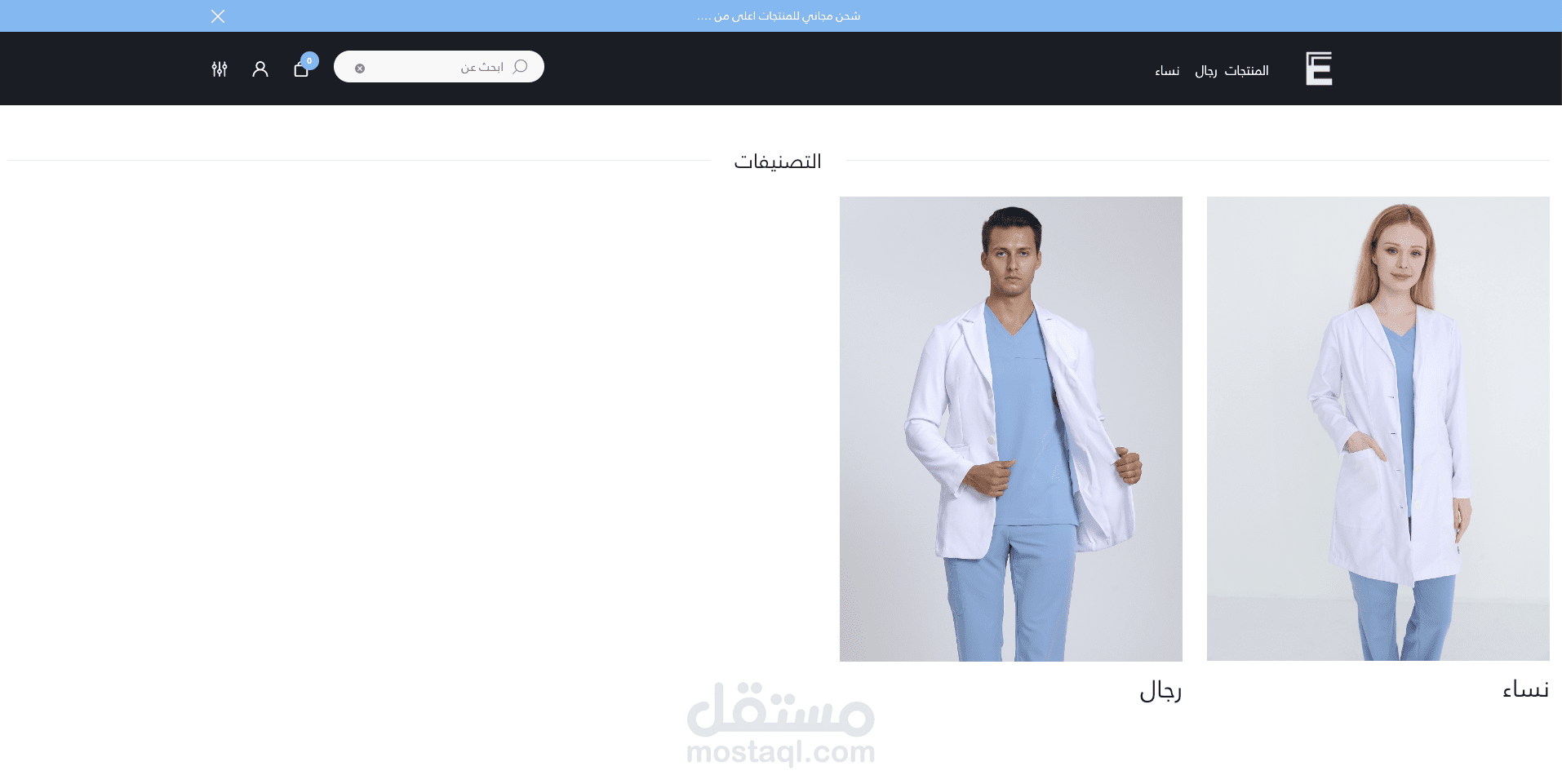Click the magnifier icon in search bar
Image resolution: width=1562 pixels, height=784 pixels.
click(x=520, y=67)
